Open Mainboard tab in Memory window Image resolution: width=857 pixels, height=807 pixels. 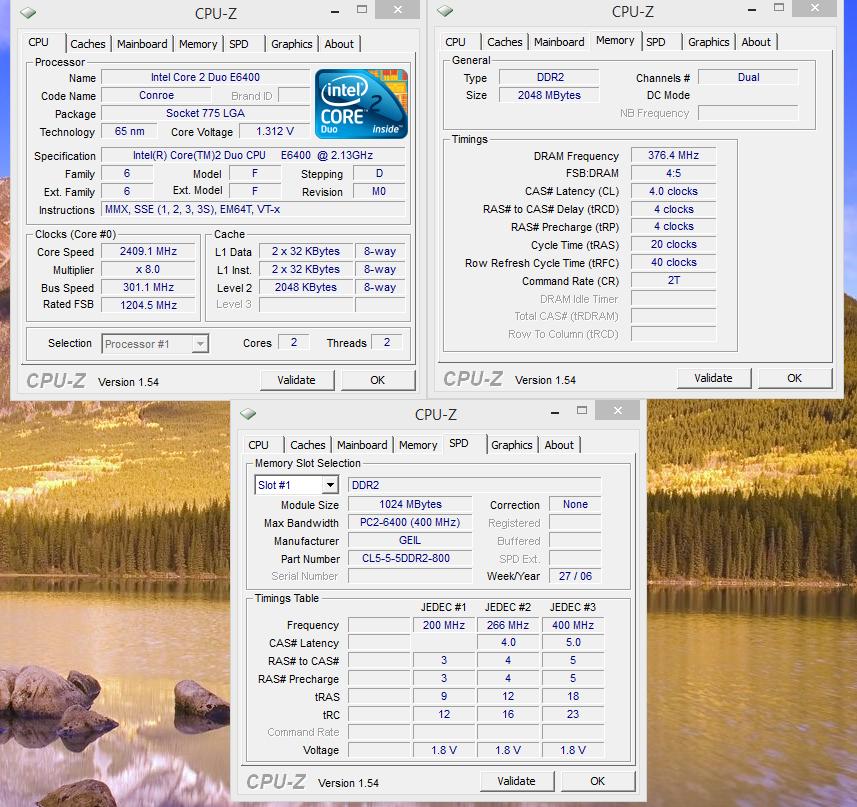coord(559,42)
